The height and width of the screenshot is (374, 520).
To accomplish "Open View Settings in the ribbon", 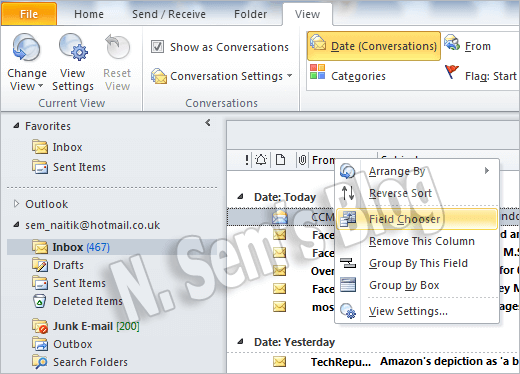I will coord(73,63).
